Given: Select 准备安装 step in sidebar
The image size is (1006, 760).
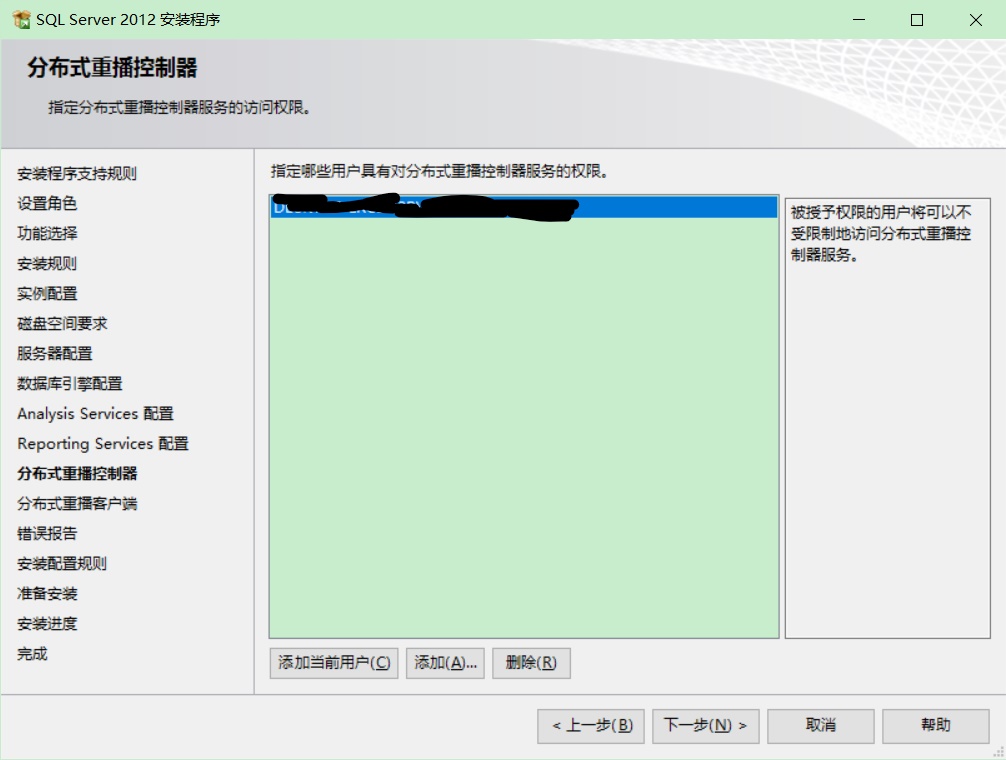Looking at the screenshot, I should point(47,594).
